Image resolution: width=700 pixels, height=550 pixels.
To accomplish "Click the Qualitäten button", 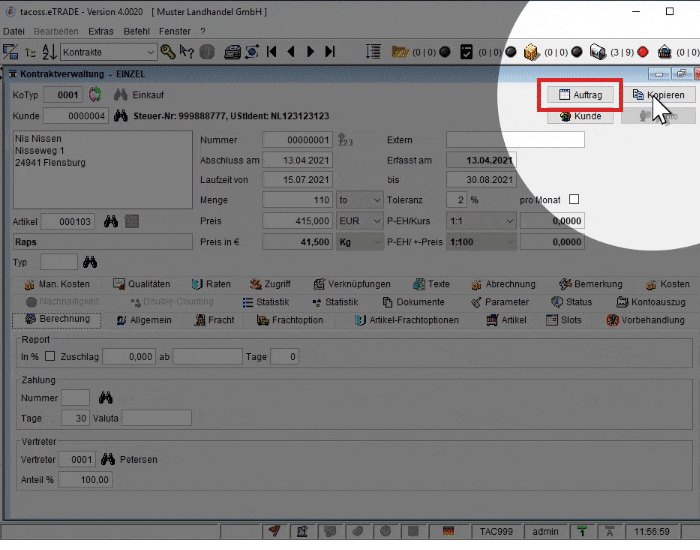I will click(x=141, y=284).
